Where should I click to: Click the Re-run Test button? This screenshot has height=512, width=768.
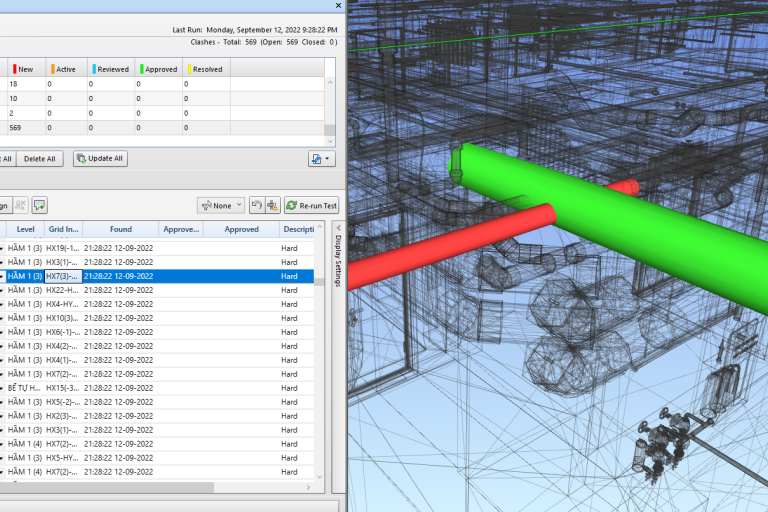tap(311, 205)
